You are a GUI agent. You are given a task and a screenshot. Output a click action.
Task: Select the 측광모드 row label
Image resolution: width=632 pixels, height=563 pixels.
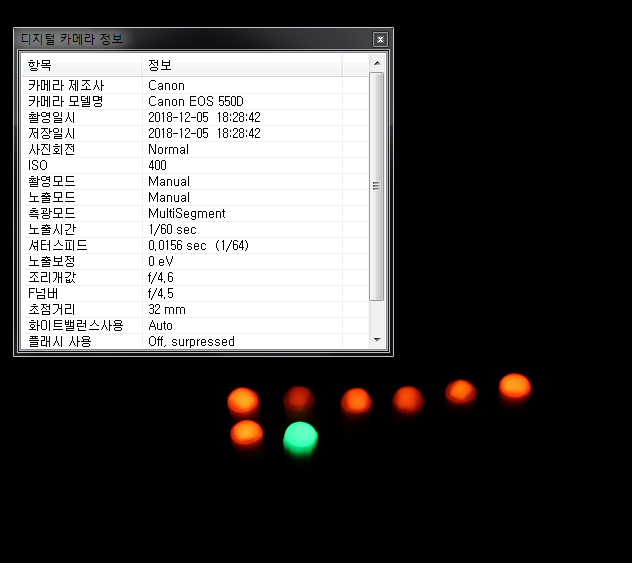52,214
